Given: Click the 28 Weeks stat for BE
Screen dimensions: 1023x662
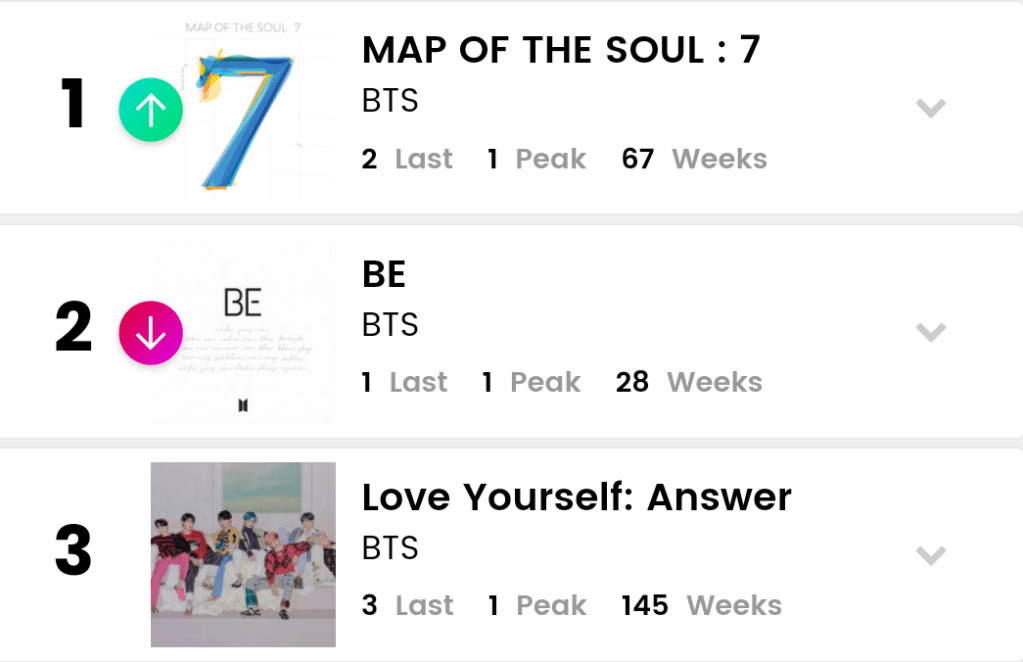Looking at the screenshot, I should tap(689, 382).
